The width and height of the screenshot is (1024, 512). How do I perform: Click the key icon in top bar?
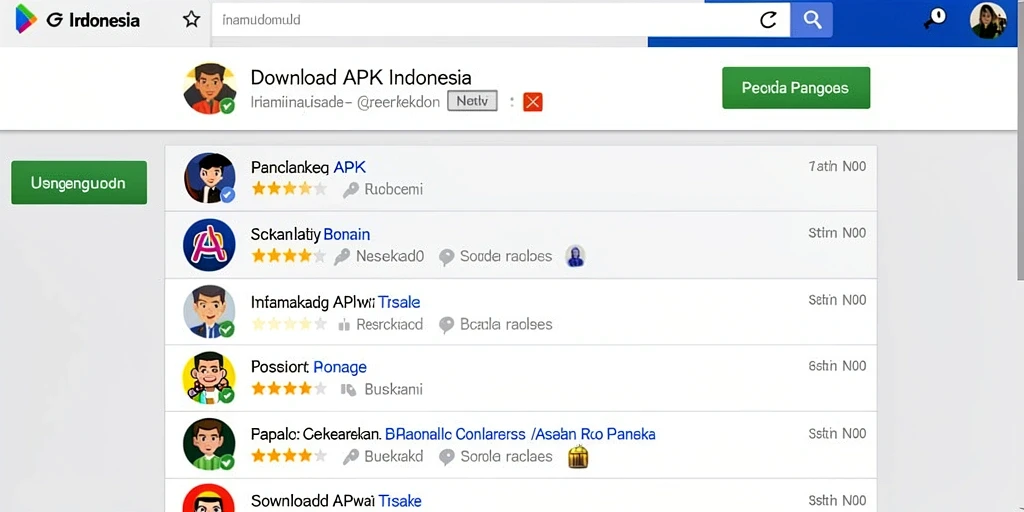click(x=935, y=19)
